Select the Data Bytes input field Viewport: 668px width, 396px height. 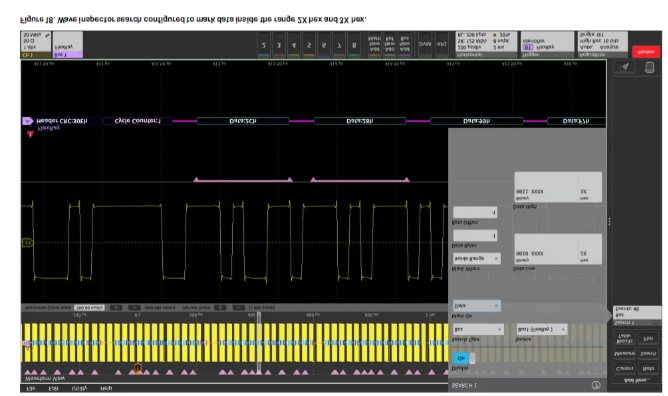pos(475,235)
